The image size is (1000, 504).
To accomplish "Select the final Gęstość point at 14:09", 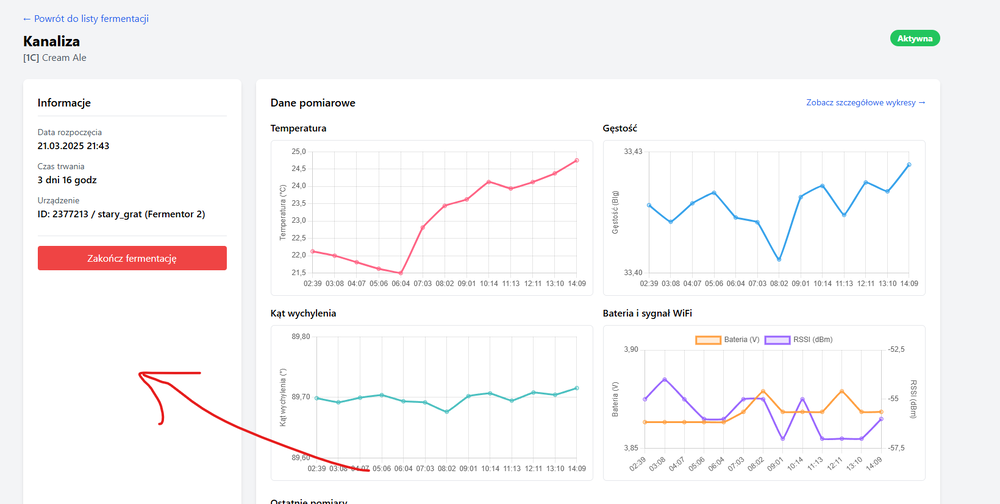I will coord(909,164).
